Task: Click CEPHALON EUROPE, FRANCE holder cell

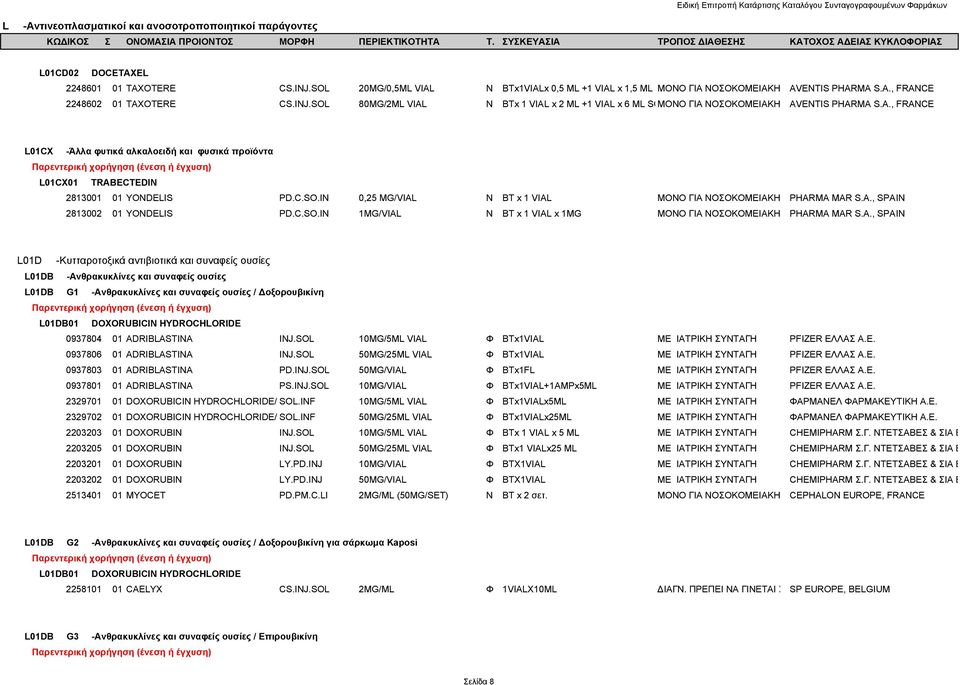Action: coord(857,495)
